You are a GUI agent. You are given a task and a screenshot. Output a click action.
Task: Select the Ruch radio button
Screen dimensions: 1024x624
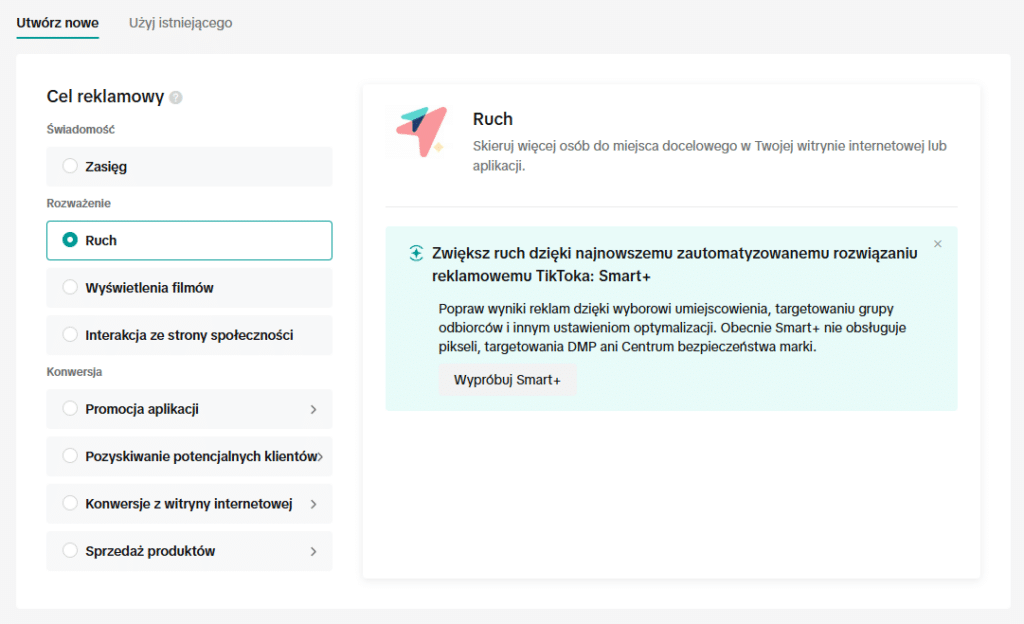70,240
